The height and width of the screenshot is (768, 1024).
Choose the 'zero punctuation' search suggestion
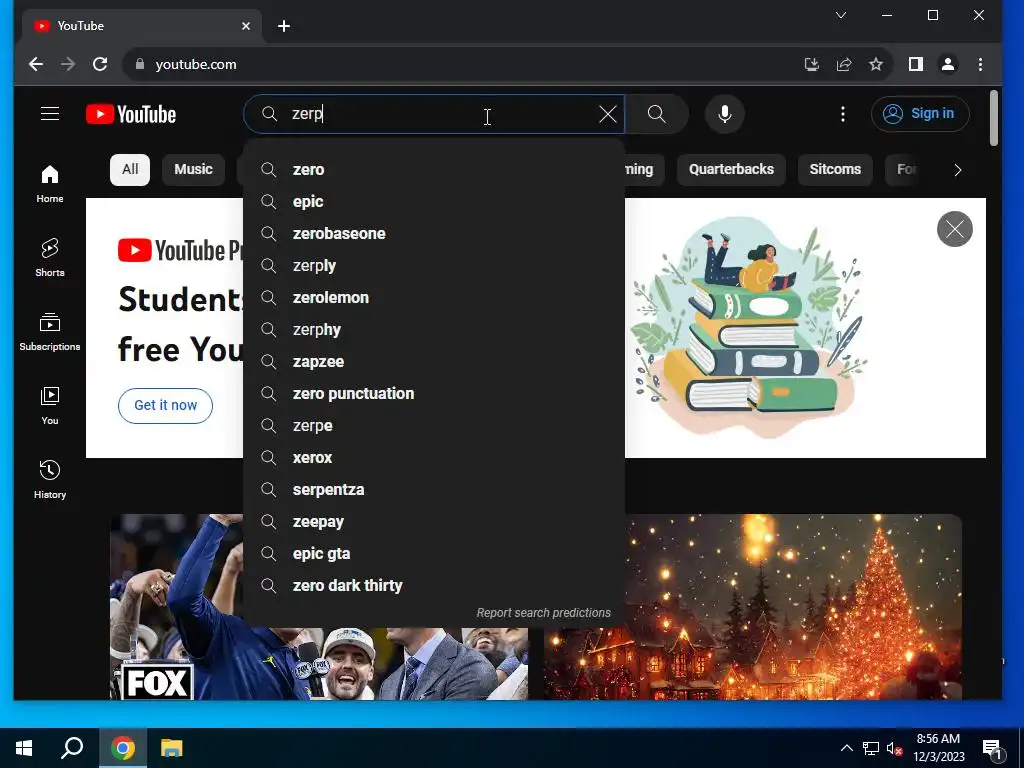pos(434,394)
